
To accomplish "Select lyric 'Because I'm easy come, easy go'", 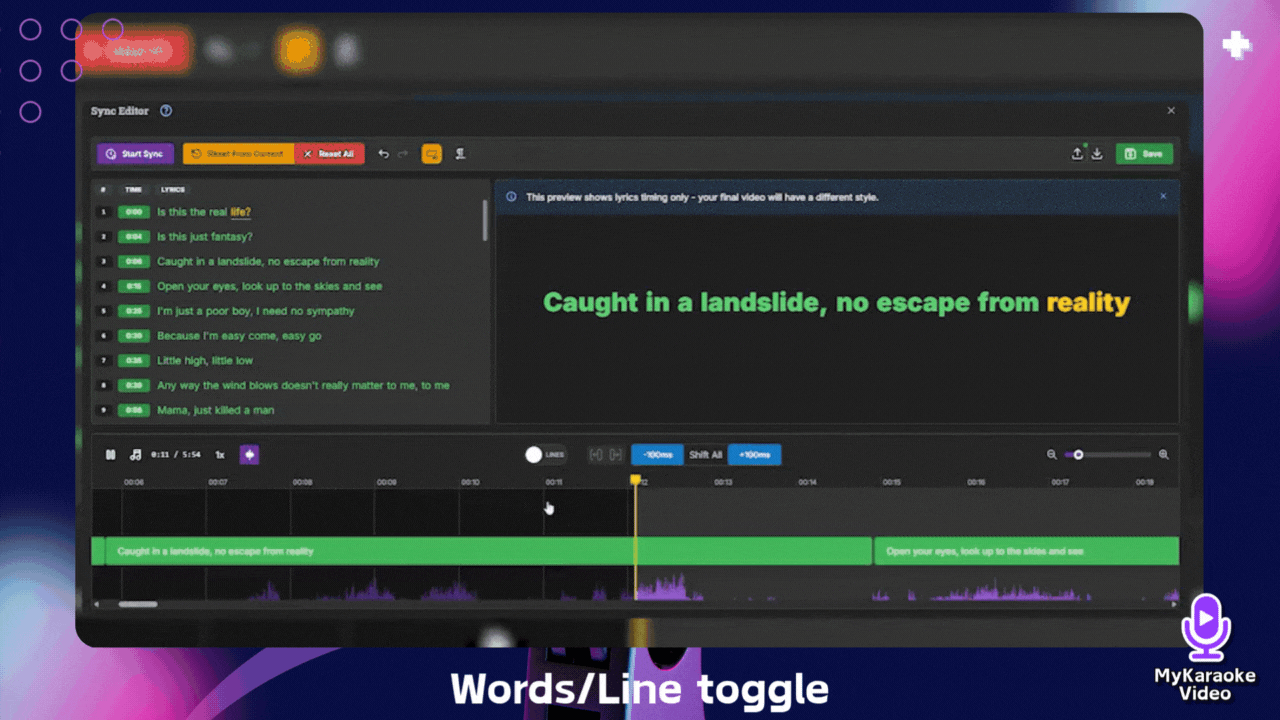I will pyautogui.click(x=239, y=336).
